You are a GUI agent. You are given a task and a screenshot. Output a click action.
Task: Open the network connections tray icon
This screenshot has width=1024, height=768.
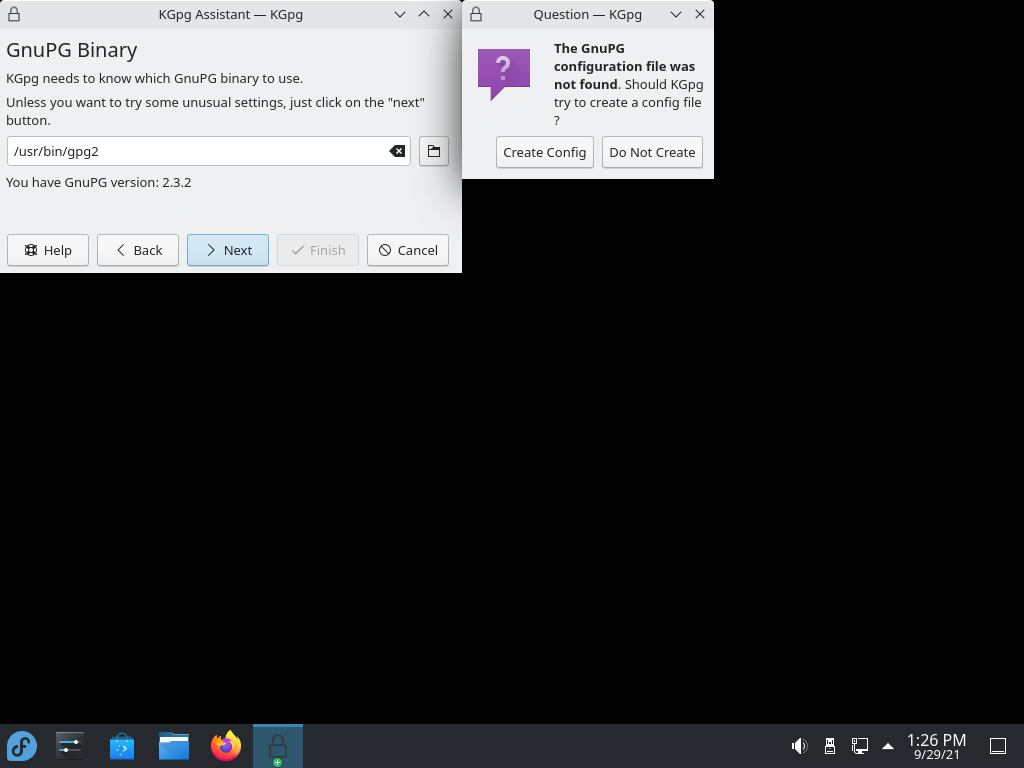pyautogui.click(x=859, y=746)
